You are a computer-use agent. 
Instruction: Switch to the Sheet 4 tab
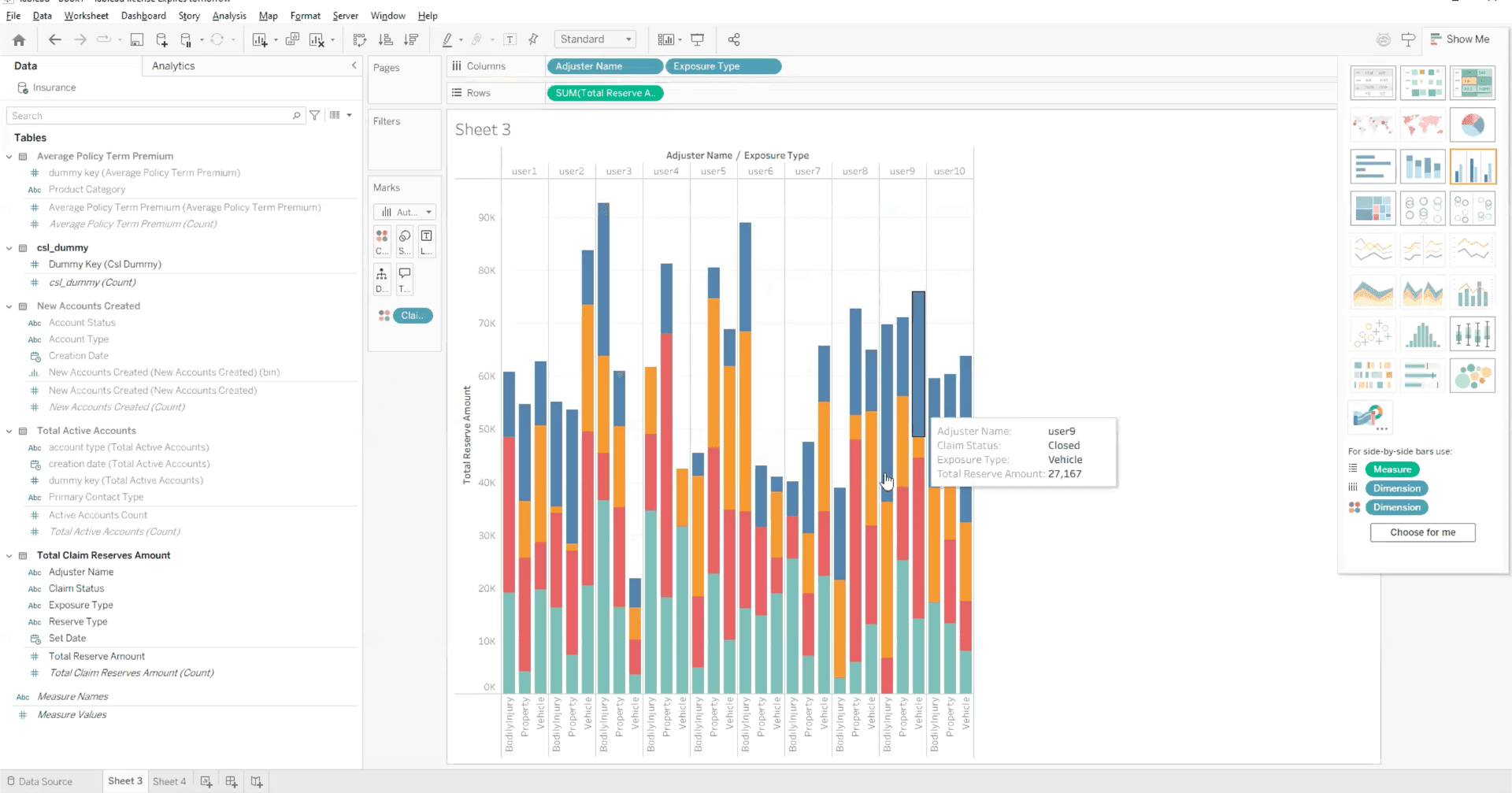click(169, 780)
